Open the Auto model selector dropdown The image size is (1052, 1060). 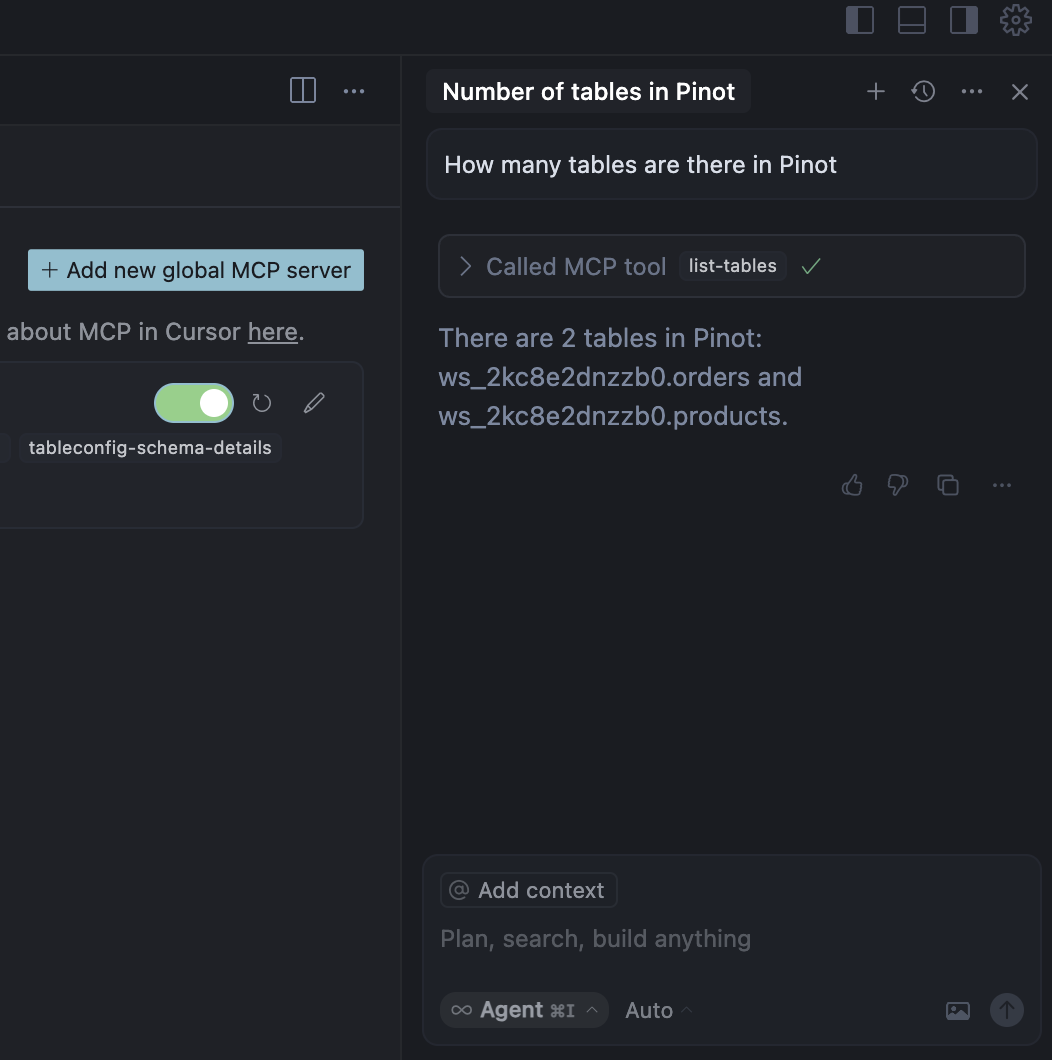pos(658,1010)
